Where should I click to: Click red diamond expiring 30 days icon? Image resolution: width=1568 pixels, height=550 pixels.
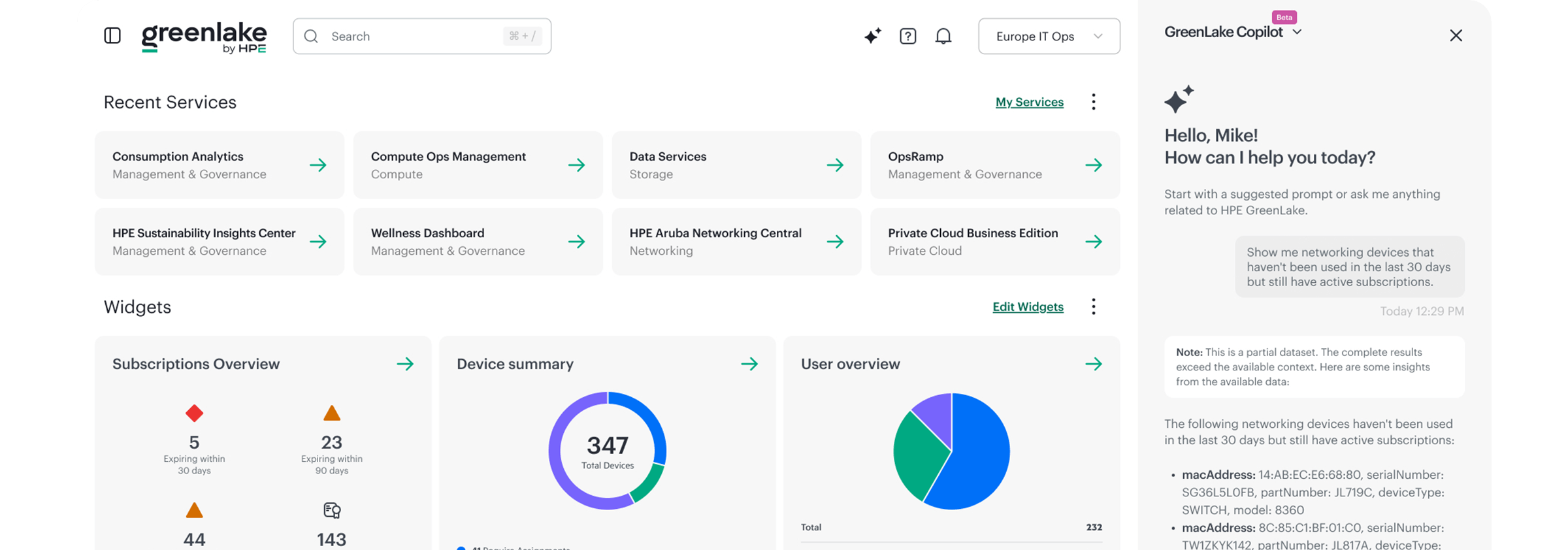pyautogui.click(x=194, y=413)
